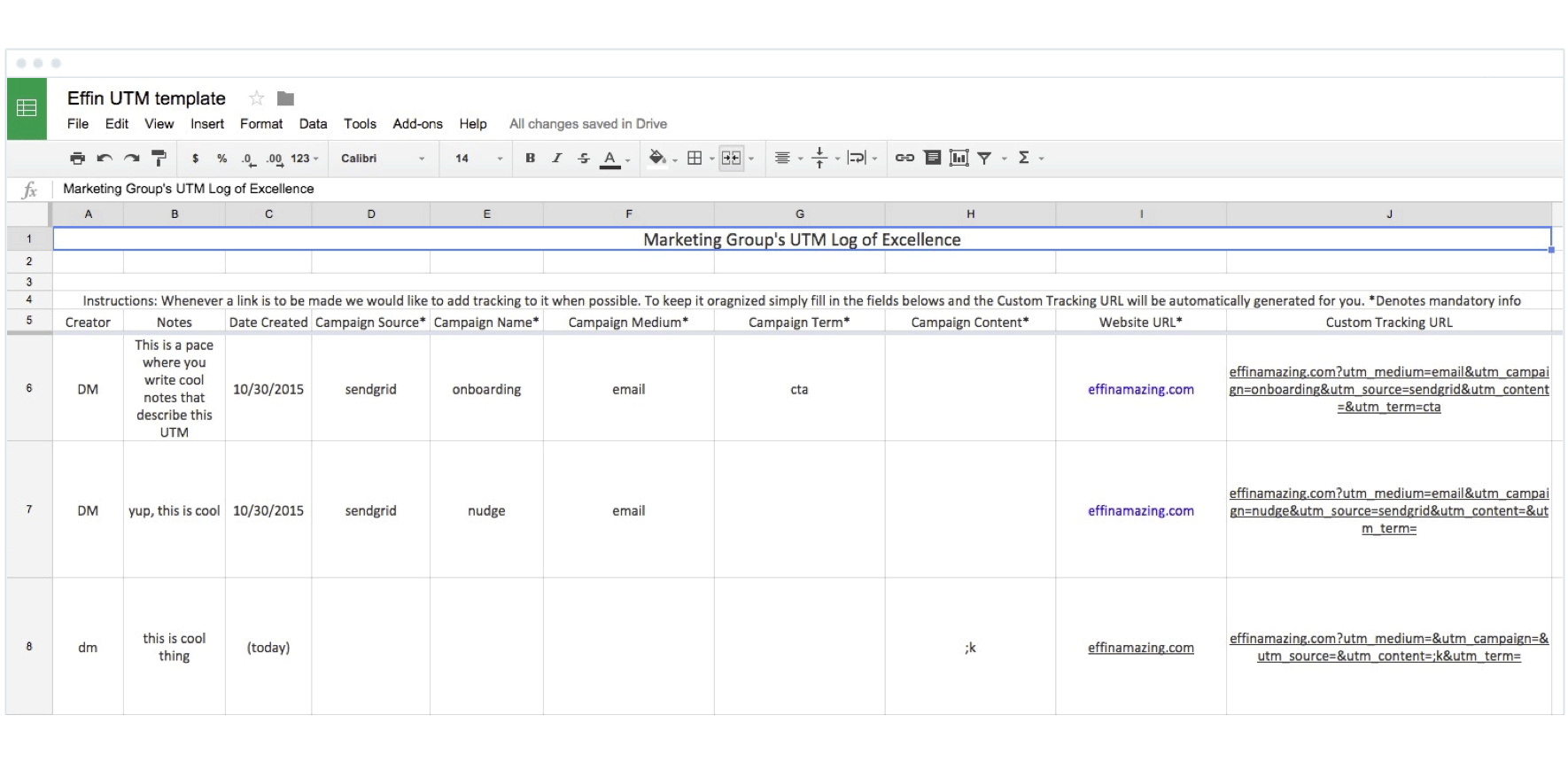Open effinamazing.com link in row 6
The width and height of the screenshot is (1568, 762).
pyautogui.click(x=1141, y=389)
